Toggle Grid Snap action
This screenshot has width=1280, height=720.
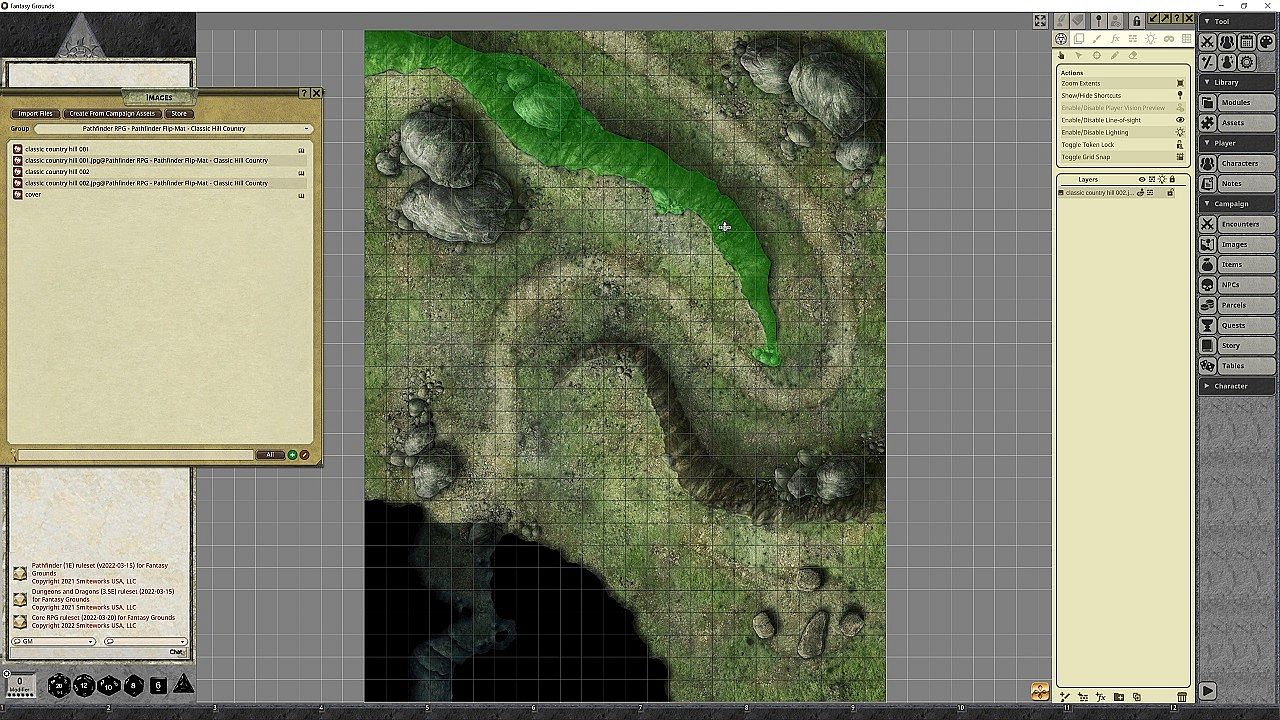click(1123, 157)
